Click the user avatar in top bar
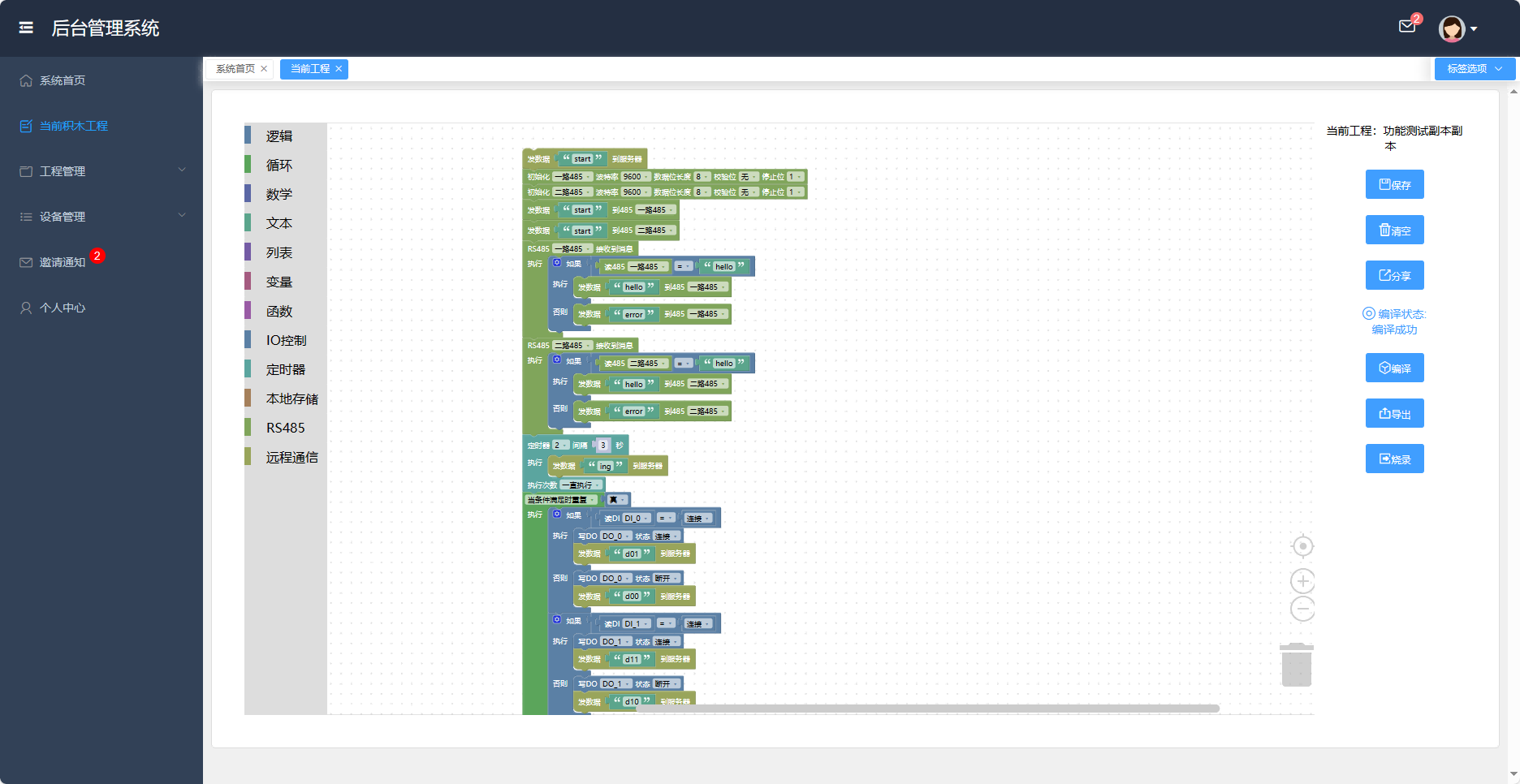Image resolution: width=1520 pixels, height=784 pixels. 1451,28
